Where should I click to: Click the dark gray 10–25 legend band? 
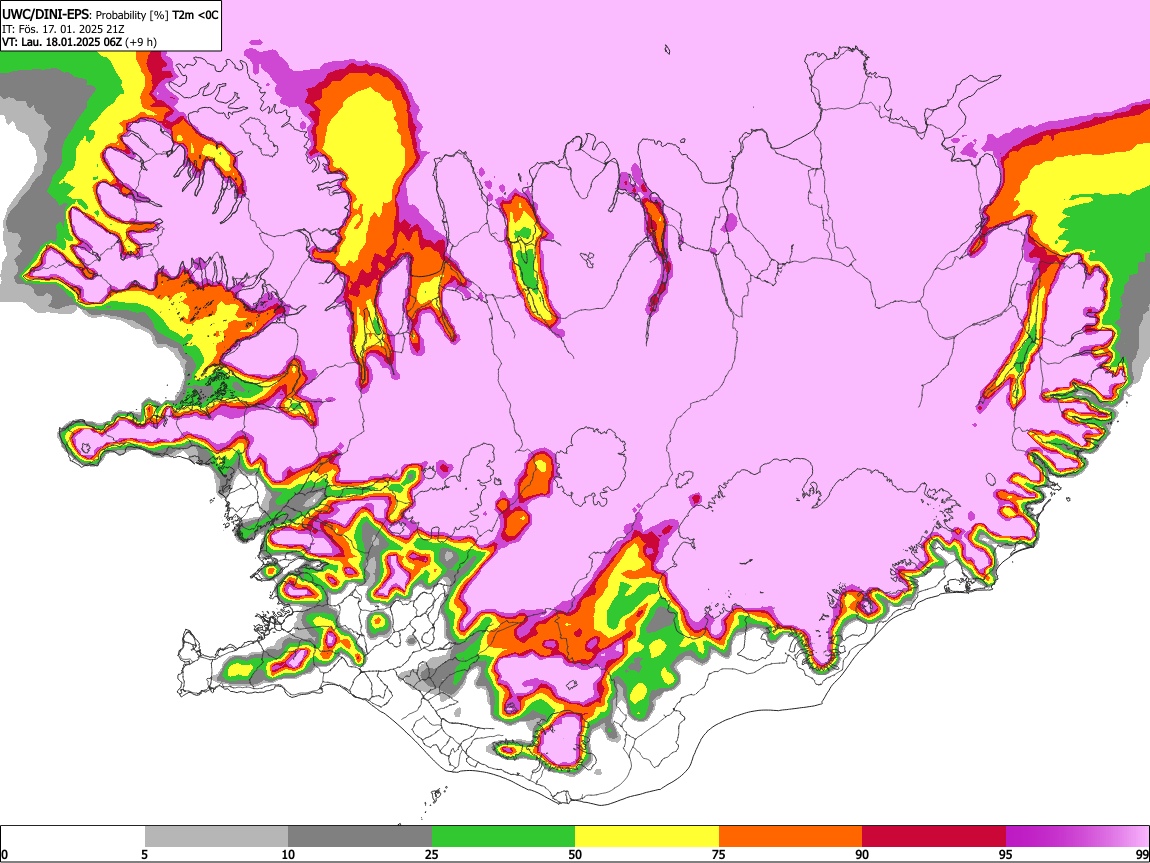pos(360,836)
